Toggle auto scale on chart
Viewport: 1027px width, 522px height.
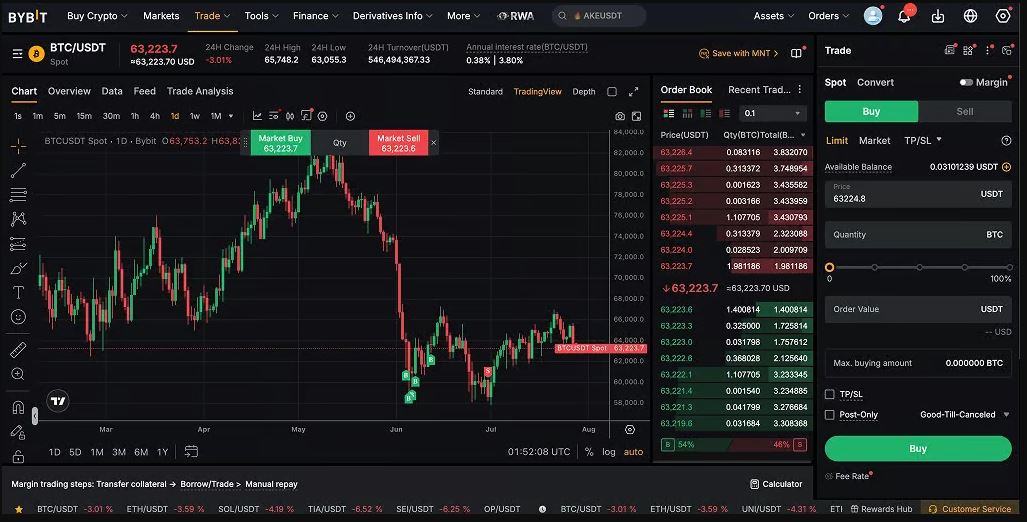point(633,452)
